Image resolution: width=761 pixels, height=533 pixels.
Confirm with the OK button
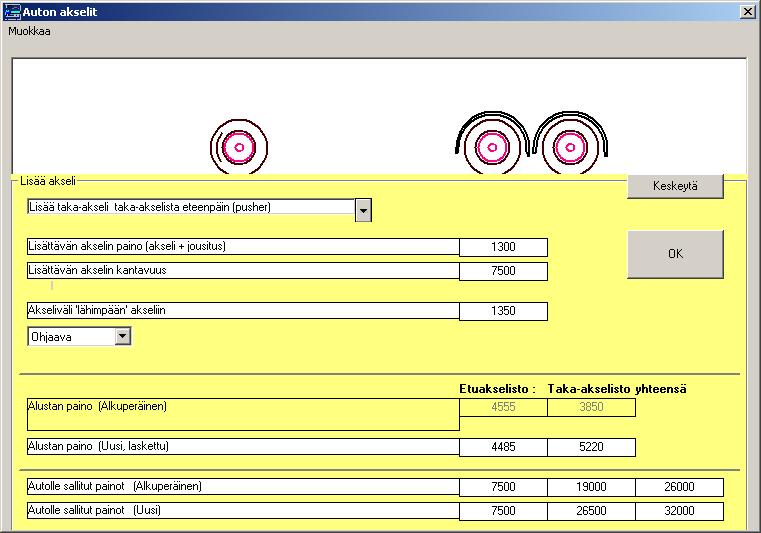675,254
